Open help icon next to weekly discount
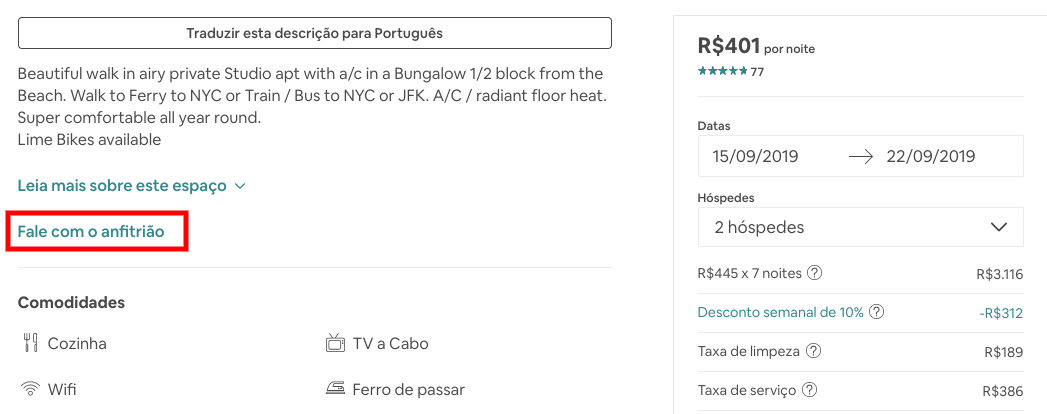The image size is (1047, 414). pyautogui.click(x=877, y=312)
